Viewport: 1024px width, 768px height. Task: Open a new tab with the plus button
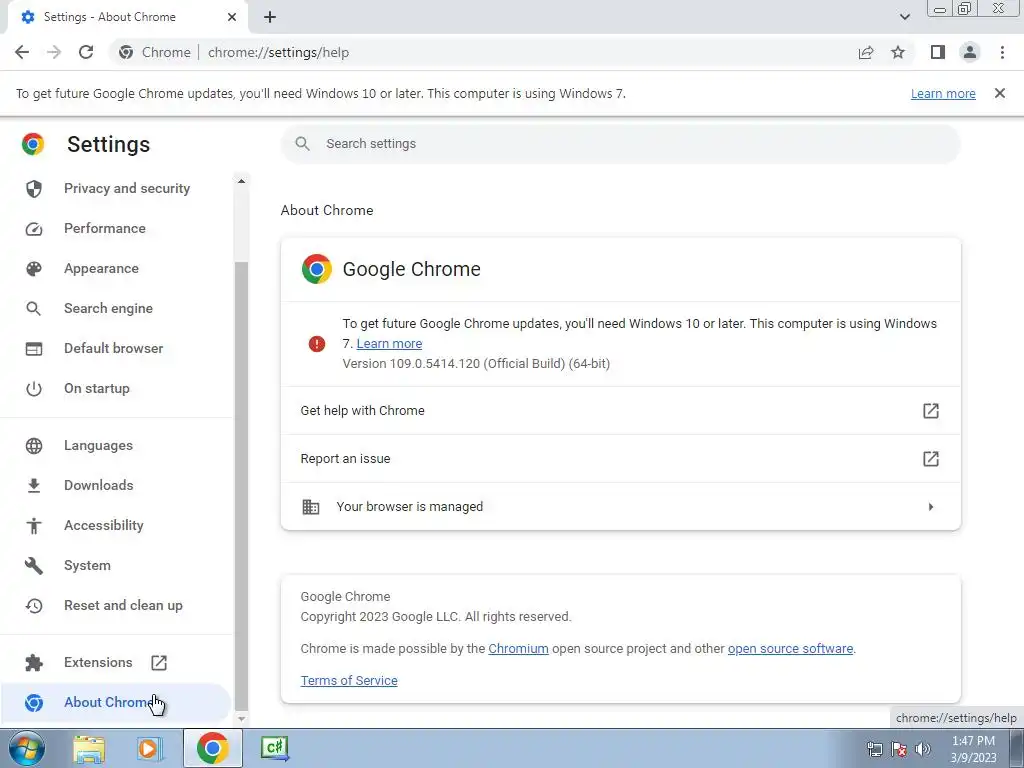pos(270,17)
